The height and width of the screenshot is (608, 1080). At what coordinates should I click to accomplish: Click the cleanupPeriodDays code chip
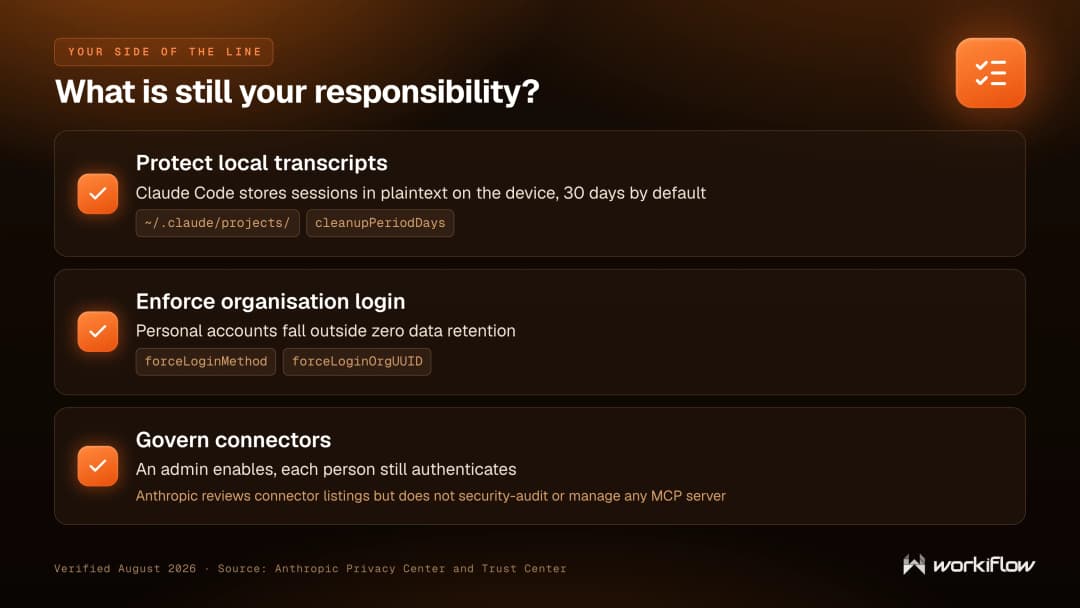[x=380, y=223]
